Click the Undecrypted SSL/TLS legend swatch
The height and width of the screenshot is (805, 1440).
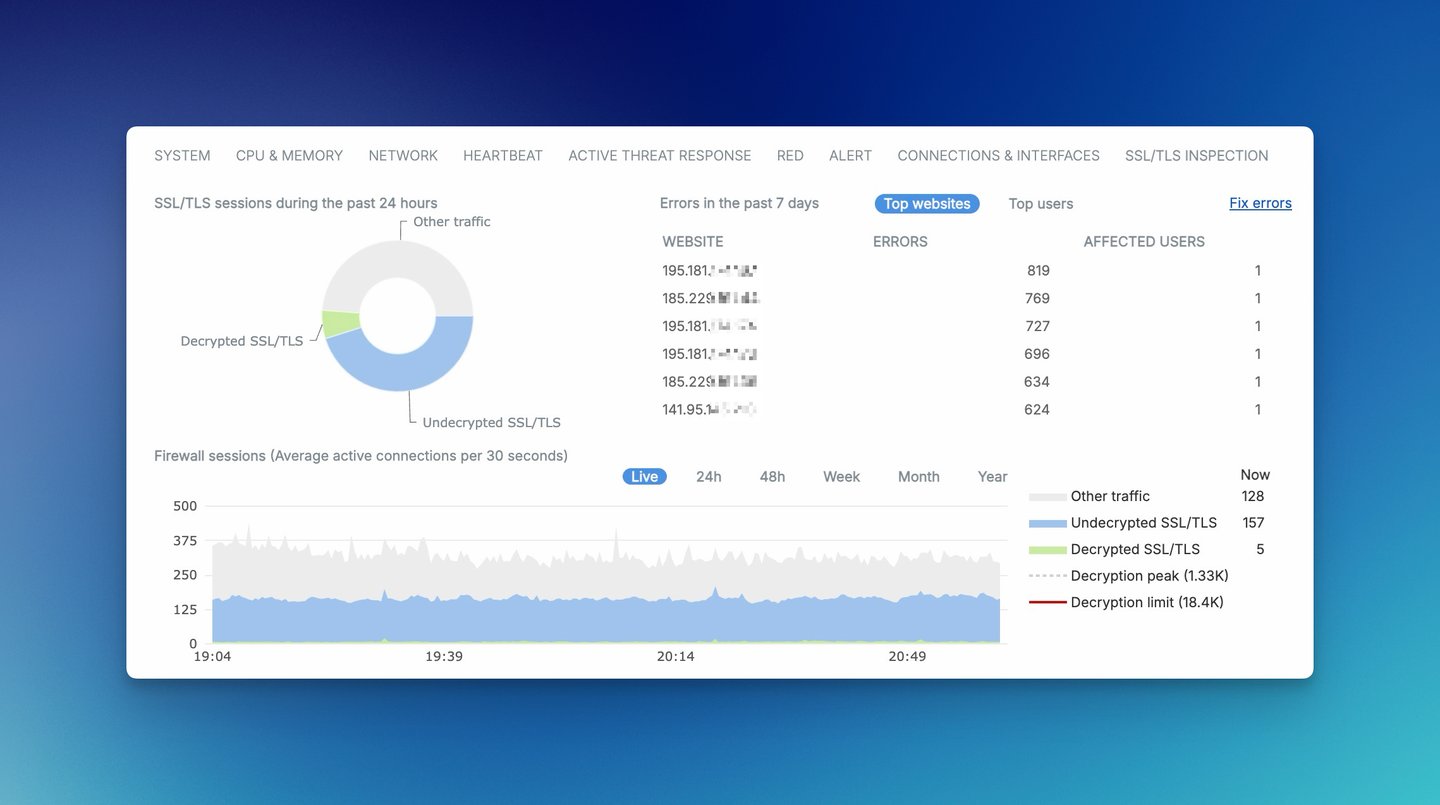coord(1047,523)
